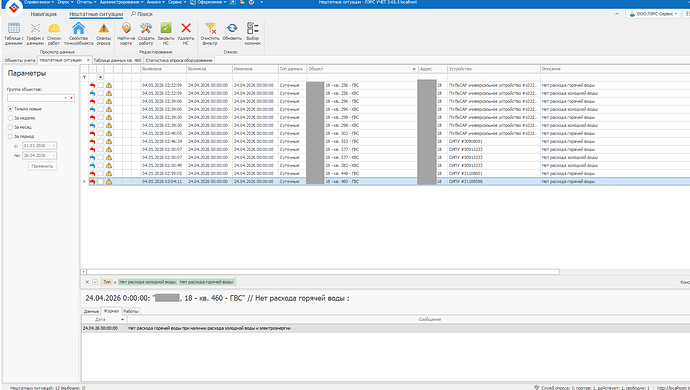Click blue tap icon in кв. 382 - ХВС row
This screenshot has width=690, height=390.
92,166
